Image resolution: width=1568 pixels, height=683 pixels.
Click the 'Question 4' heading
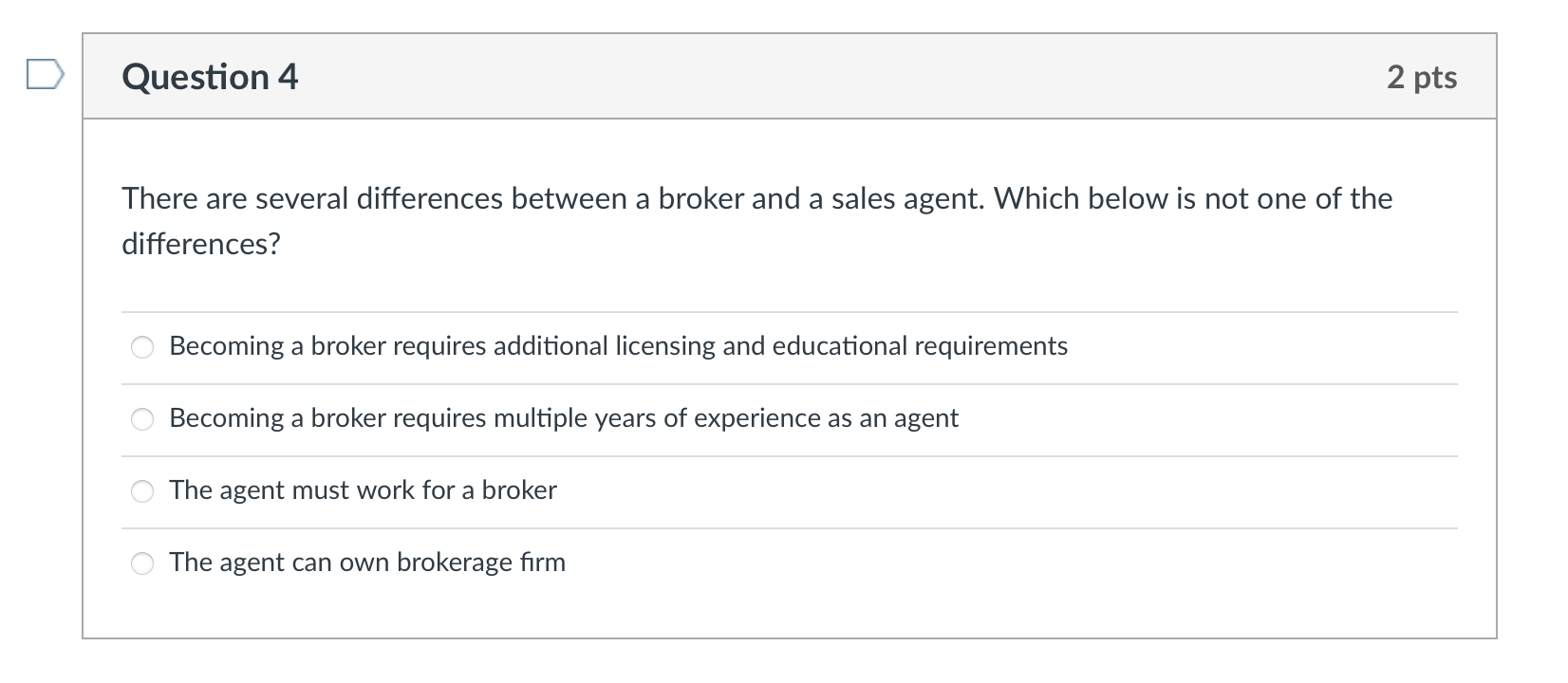click(x=210, y=77)
